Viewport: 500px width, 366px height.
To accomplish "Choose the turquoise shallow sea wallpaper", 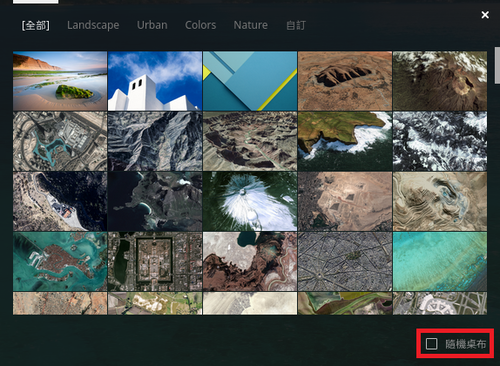I will pyautogui.click(x=440, y=262).
